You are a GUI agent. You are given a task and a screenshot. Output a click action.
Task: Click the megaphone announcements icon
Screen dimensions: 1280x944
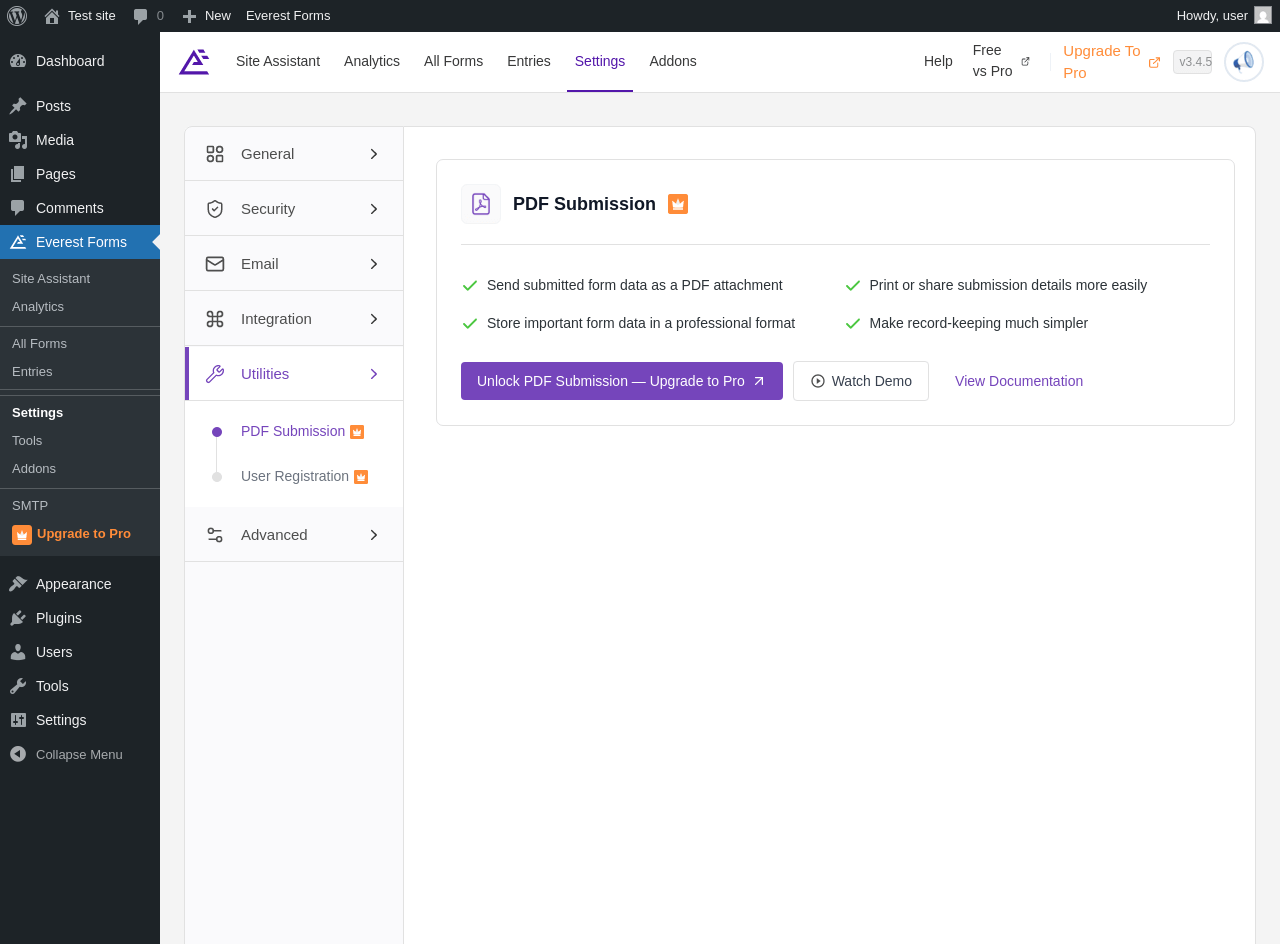1243,62
